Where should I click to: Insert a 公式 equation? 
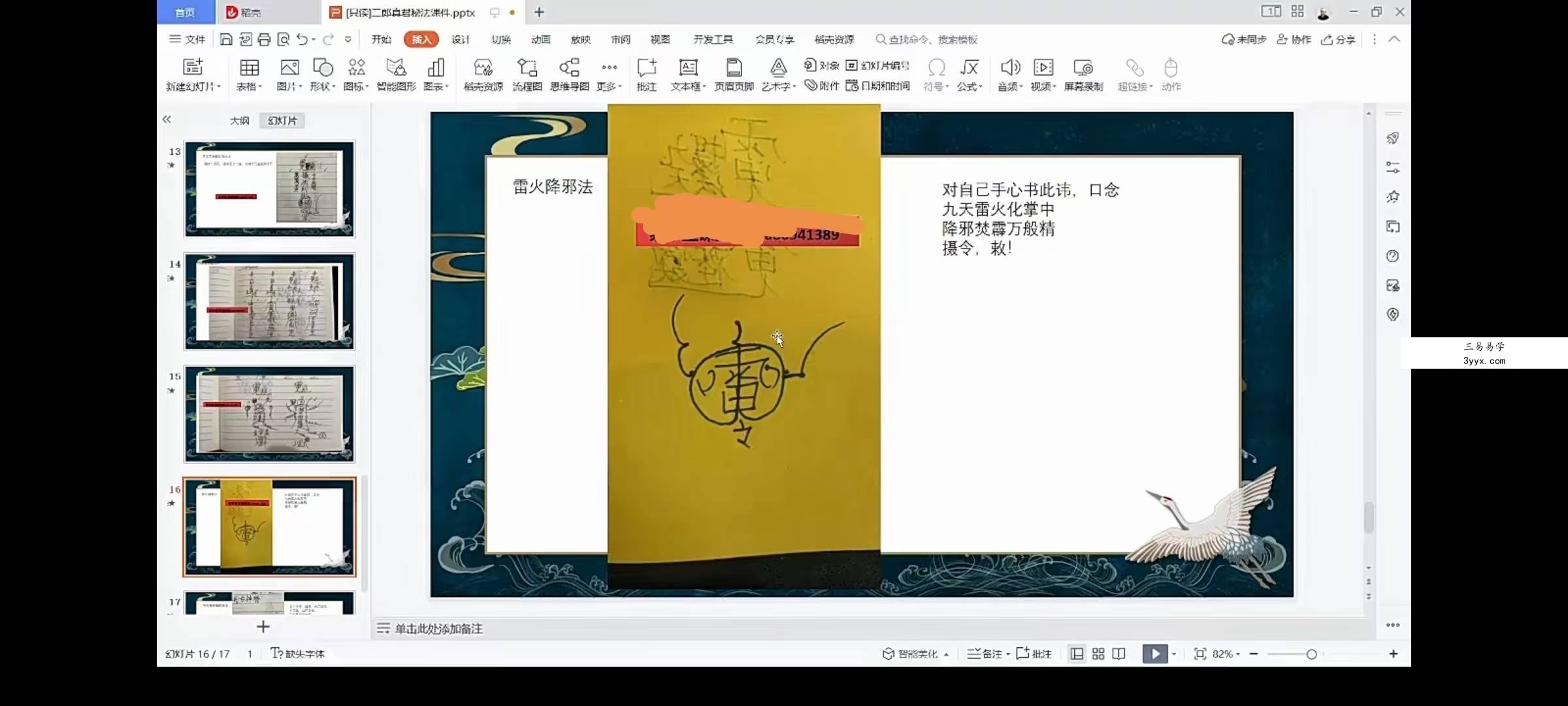tap(970, 75)
